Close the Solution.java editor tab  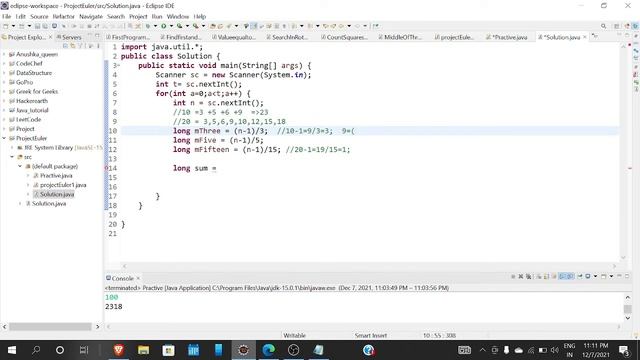click(x=585, y=37)
